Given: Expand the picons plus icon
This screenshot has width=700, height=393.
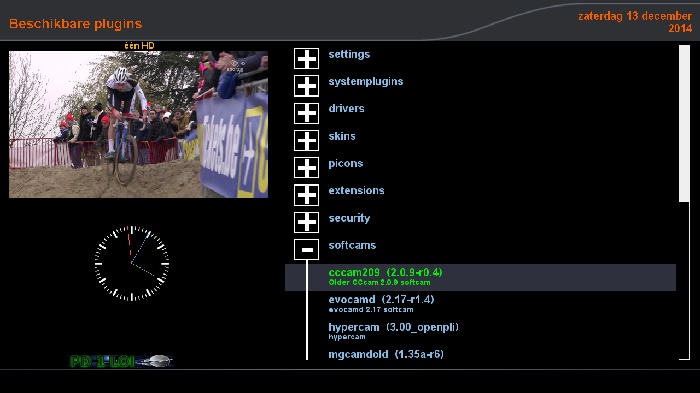Looking at the screenshot, I should pos(306,168).
